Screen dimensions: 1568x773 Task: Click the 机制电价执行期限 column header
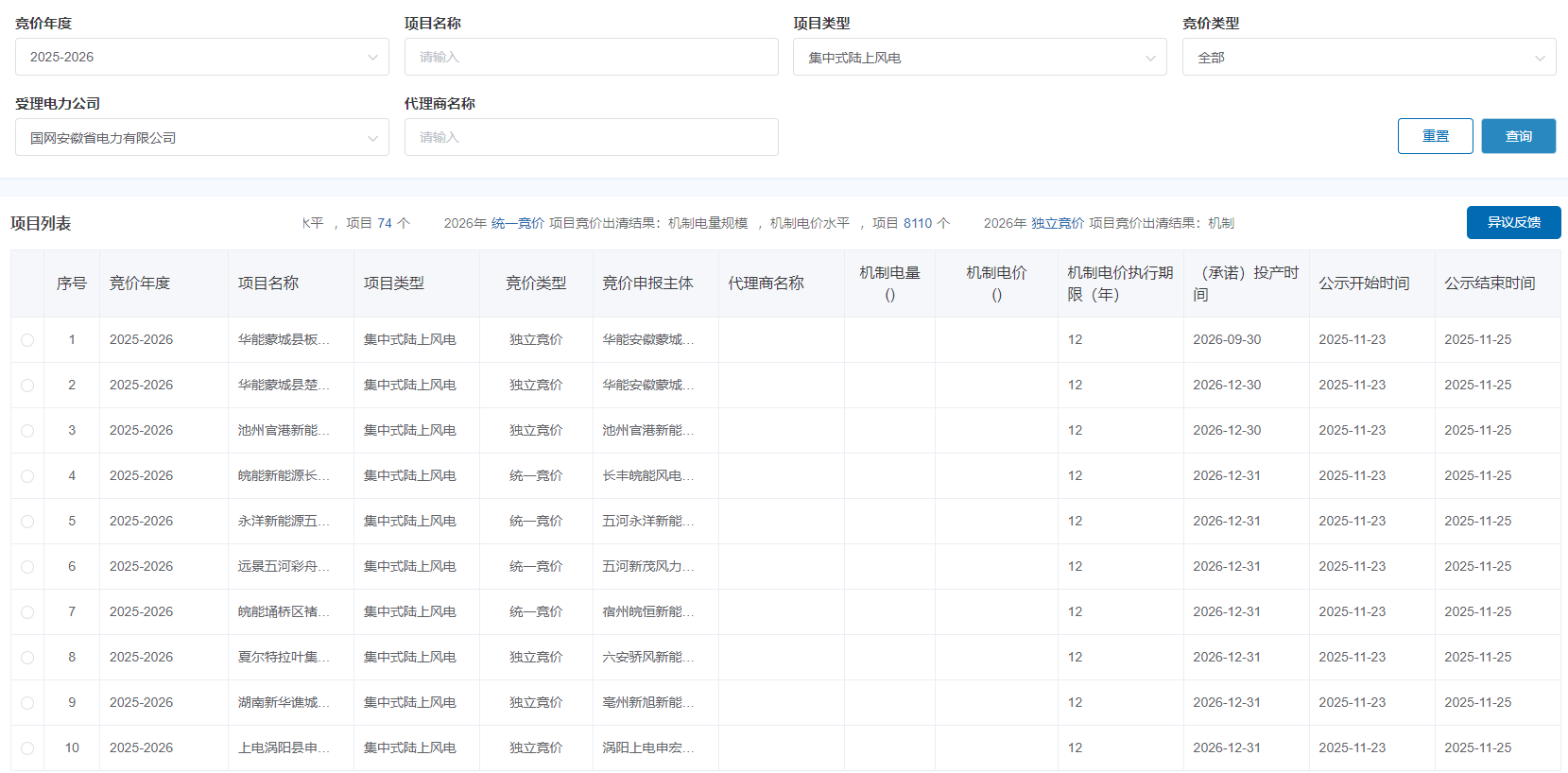(1119, 283)
